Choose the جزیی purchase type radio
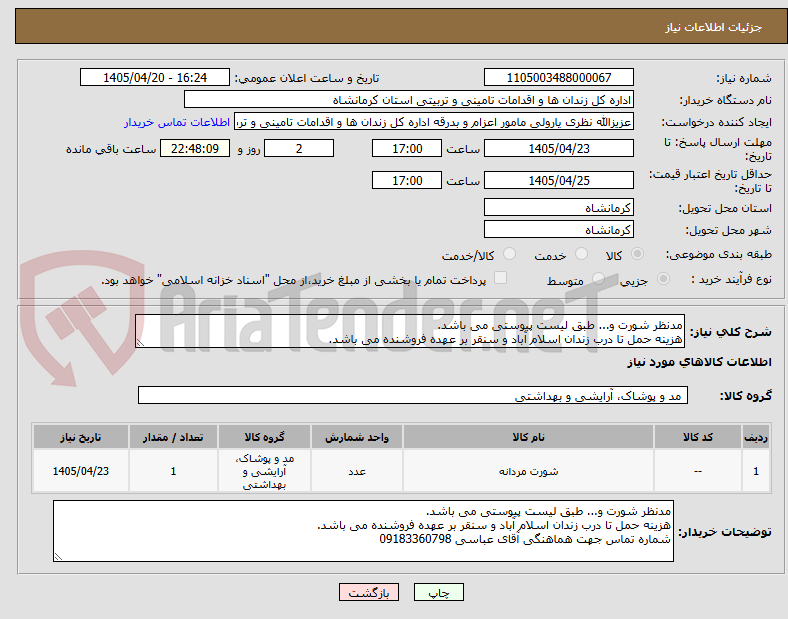 pos(663,278)
